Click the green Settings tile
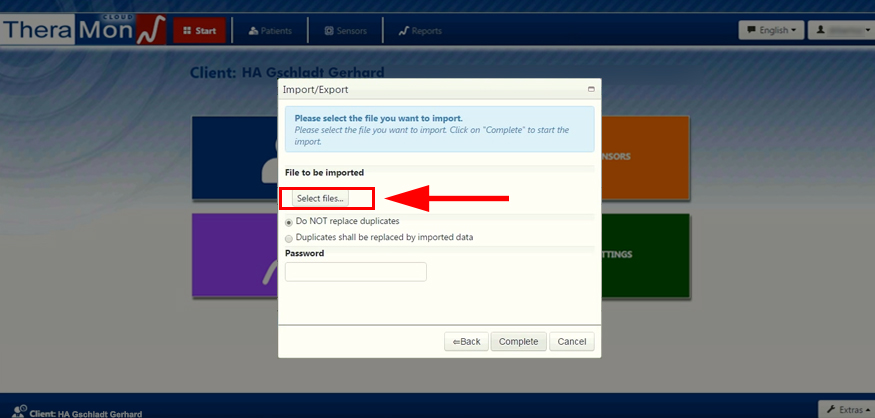Screen dimensions: 875x418 pos(645,255)
